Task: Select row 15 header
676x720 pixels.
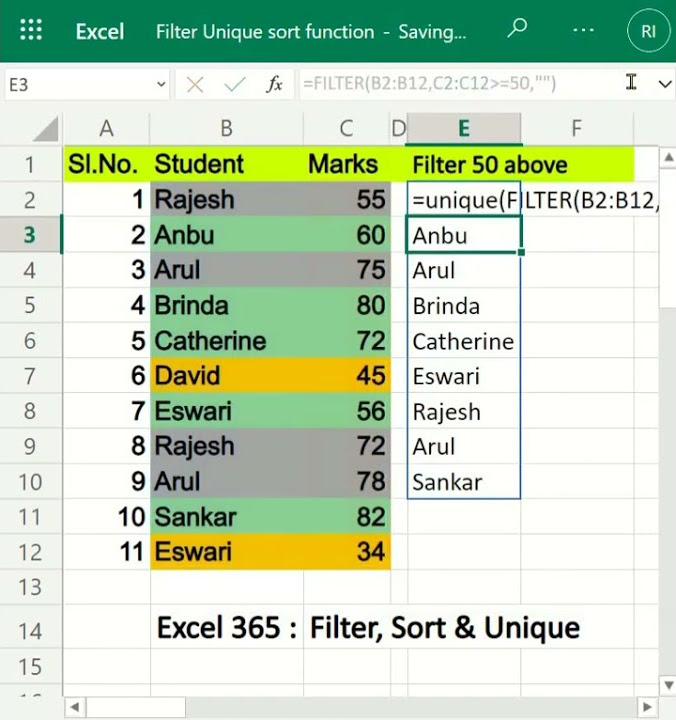Action: pos(30,667)
